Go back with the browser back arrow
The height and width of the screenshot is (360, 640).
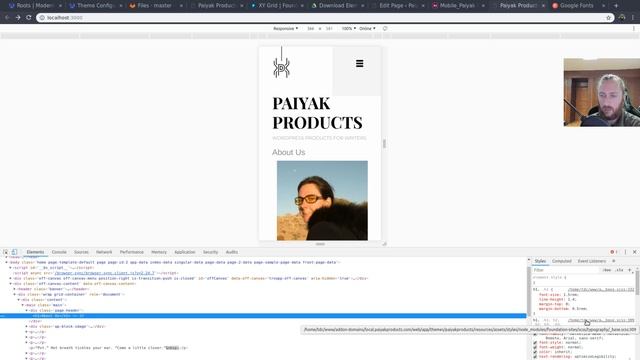7,18
